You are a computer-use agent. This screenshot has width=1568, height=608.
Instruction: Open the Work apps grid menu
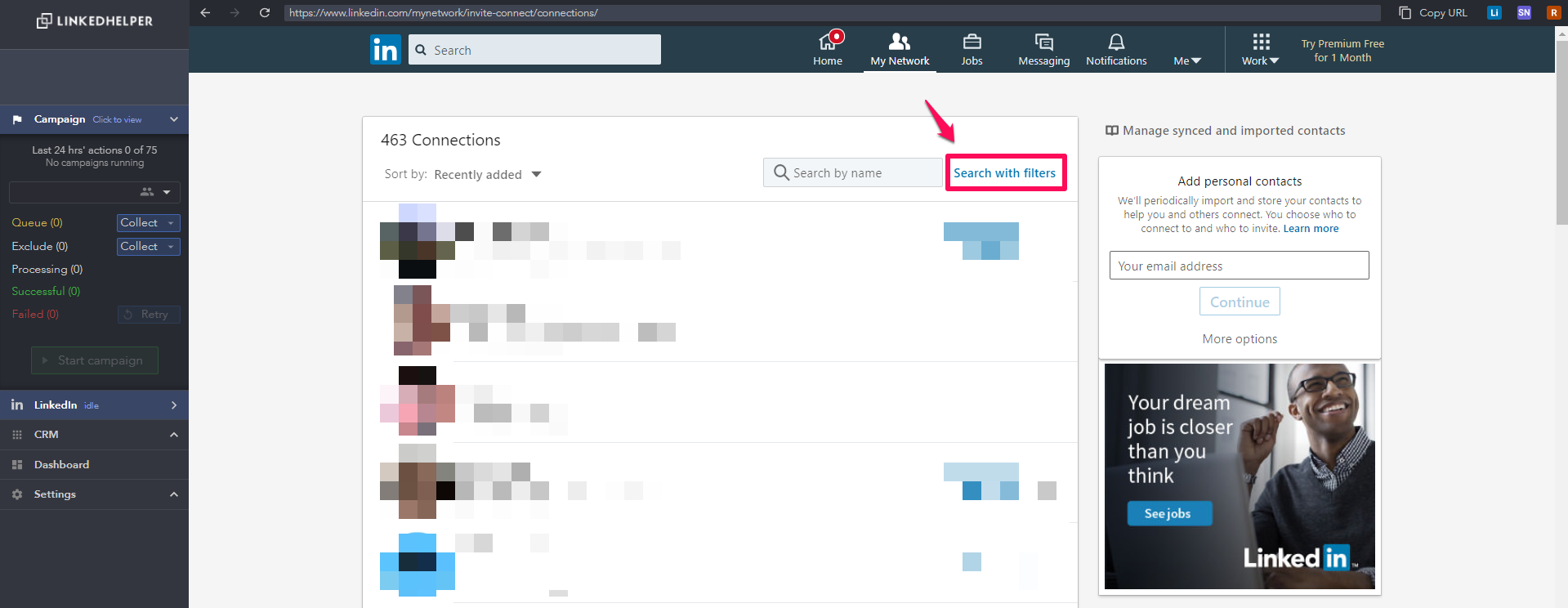[x=1260, y=50]
